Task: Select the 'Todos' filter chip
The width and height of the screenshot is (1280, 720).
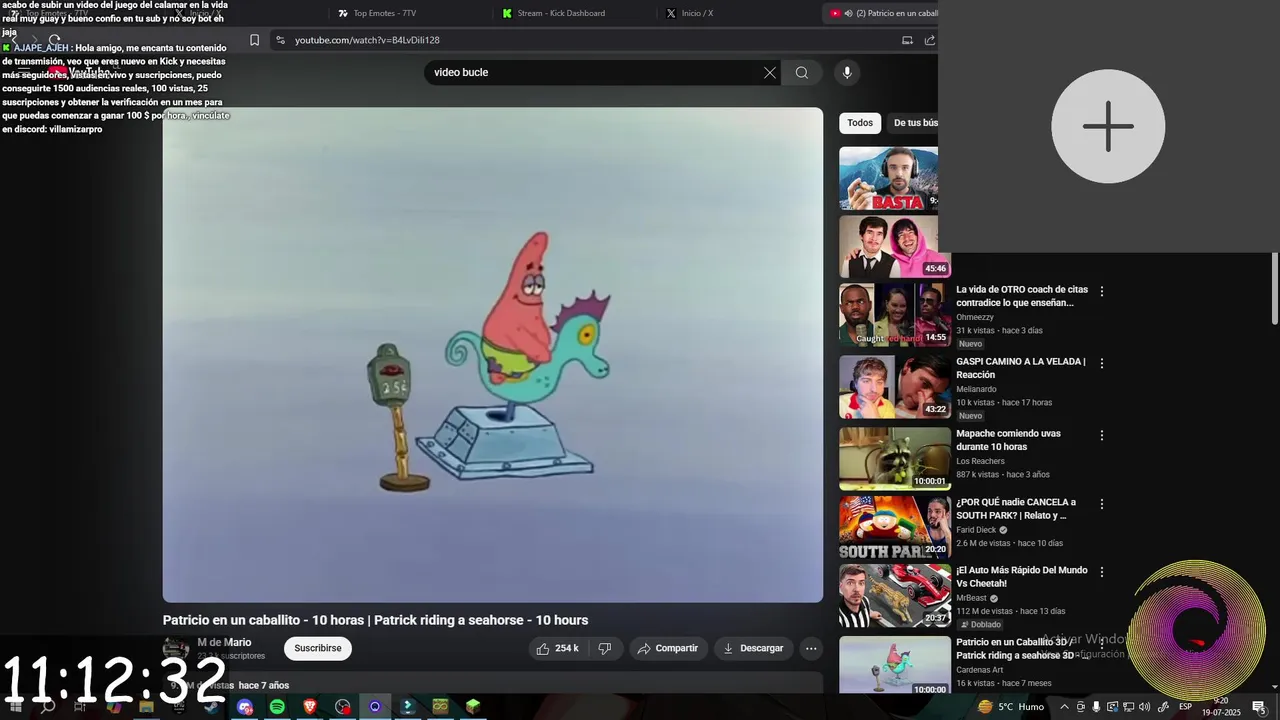Action: (860, 123)
